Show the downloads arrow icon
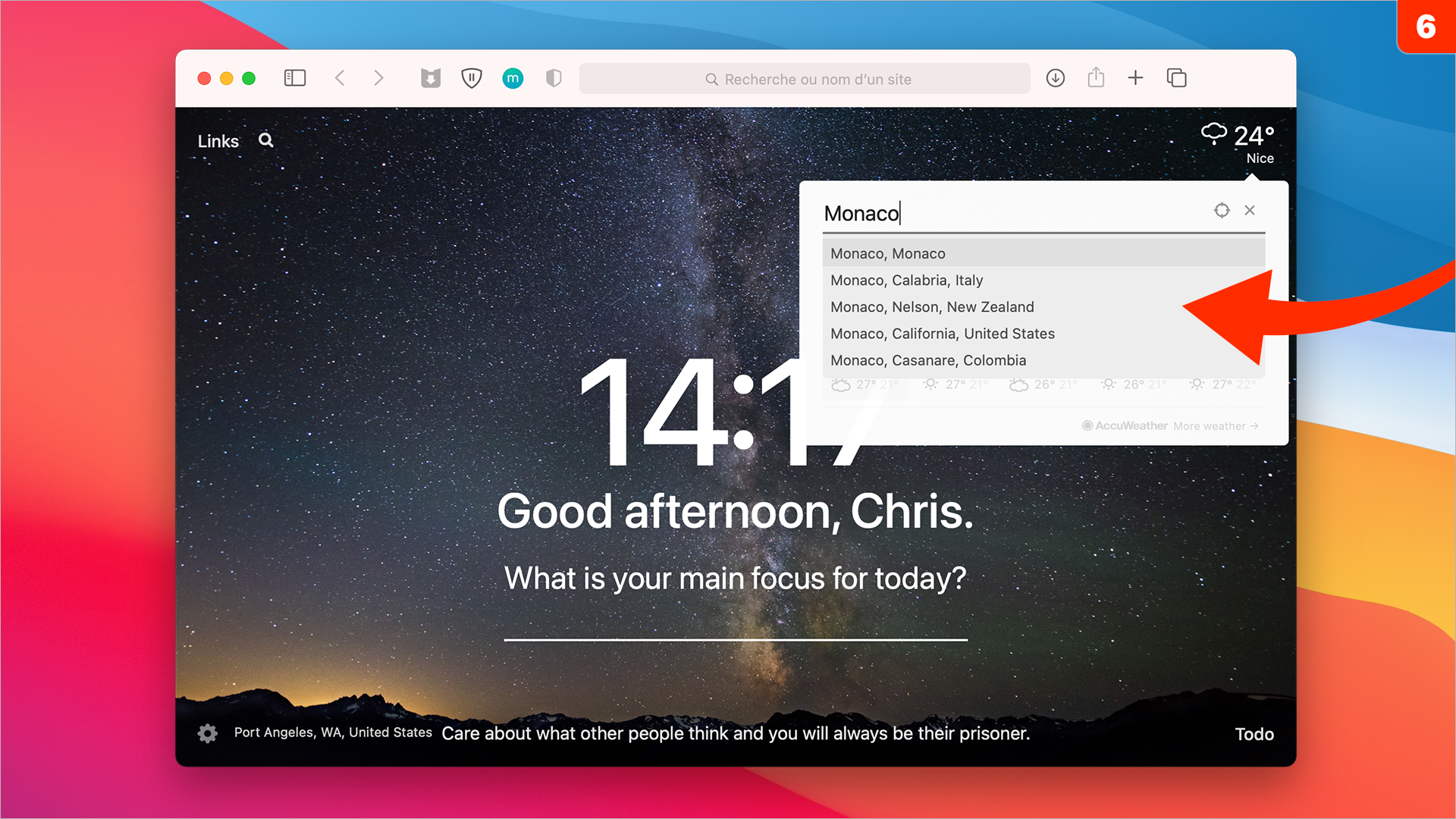This screenshot has width=1456, height=819. coord(1055,78)
